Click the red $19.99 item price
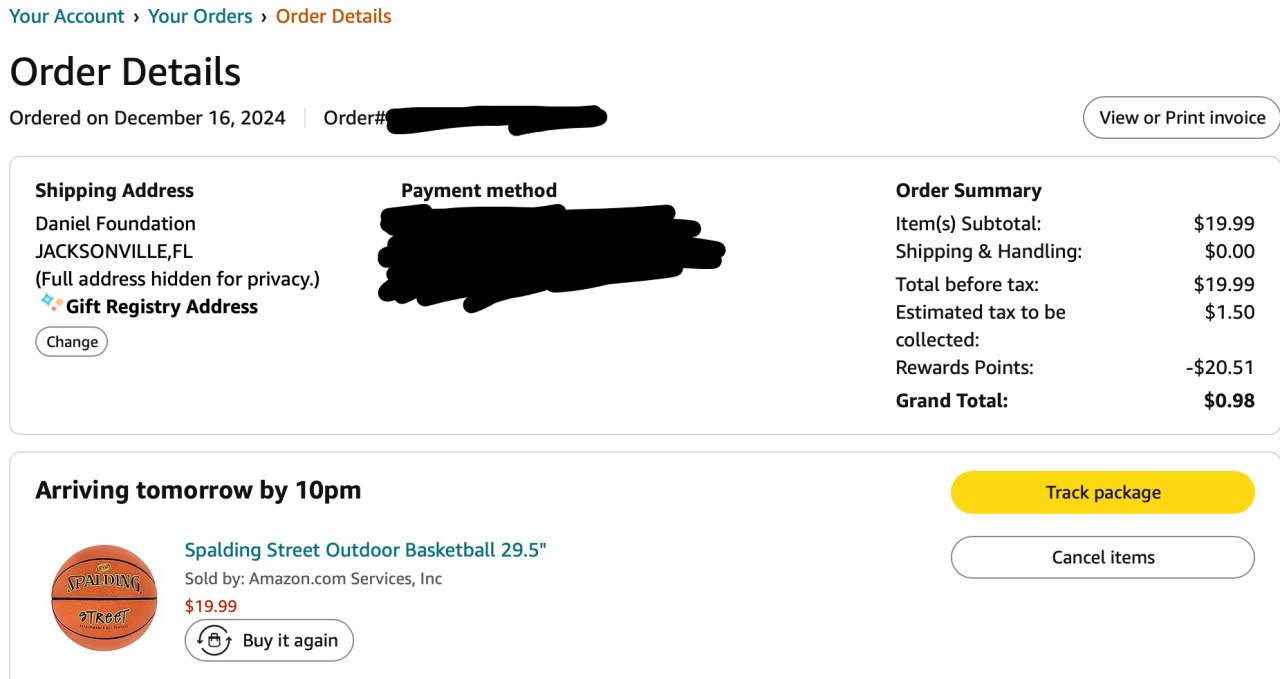The width and height of the screenshot is (1280, 679). 211,606
